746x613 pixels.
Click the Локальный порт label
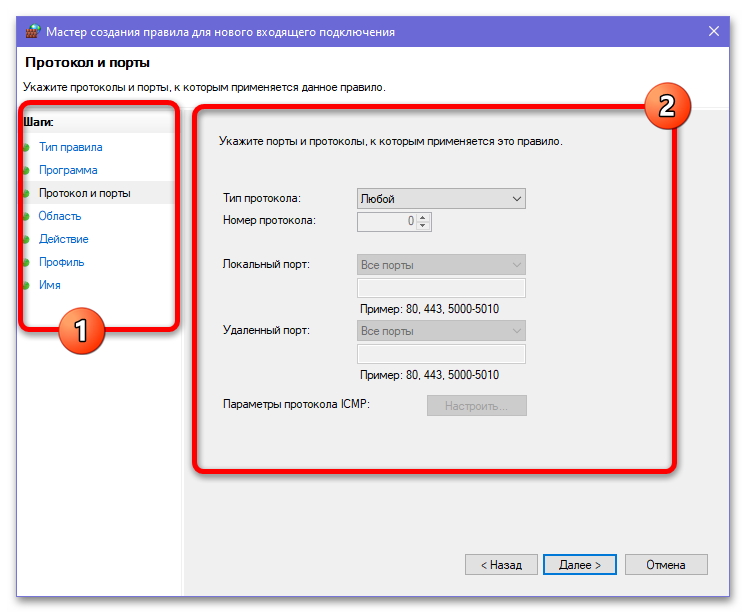[266, 264]
